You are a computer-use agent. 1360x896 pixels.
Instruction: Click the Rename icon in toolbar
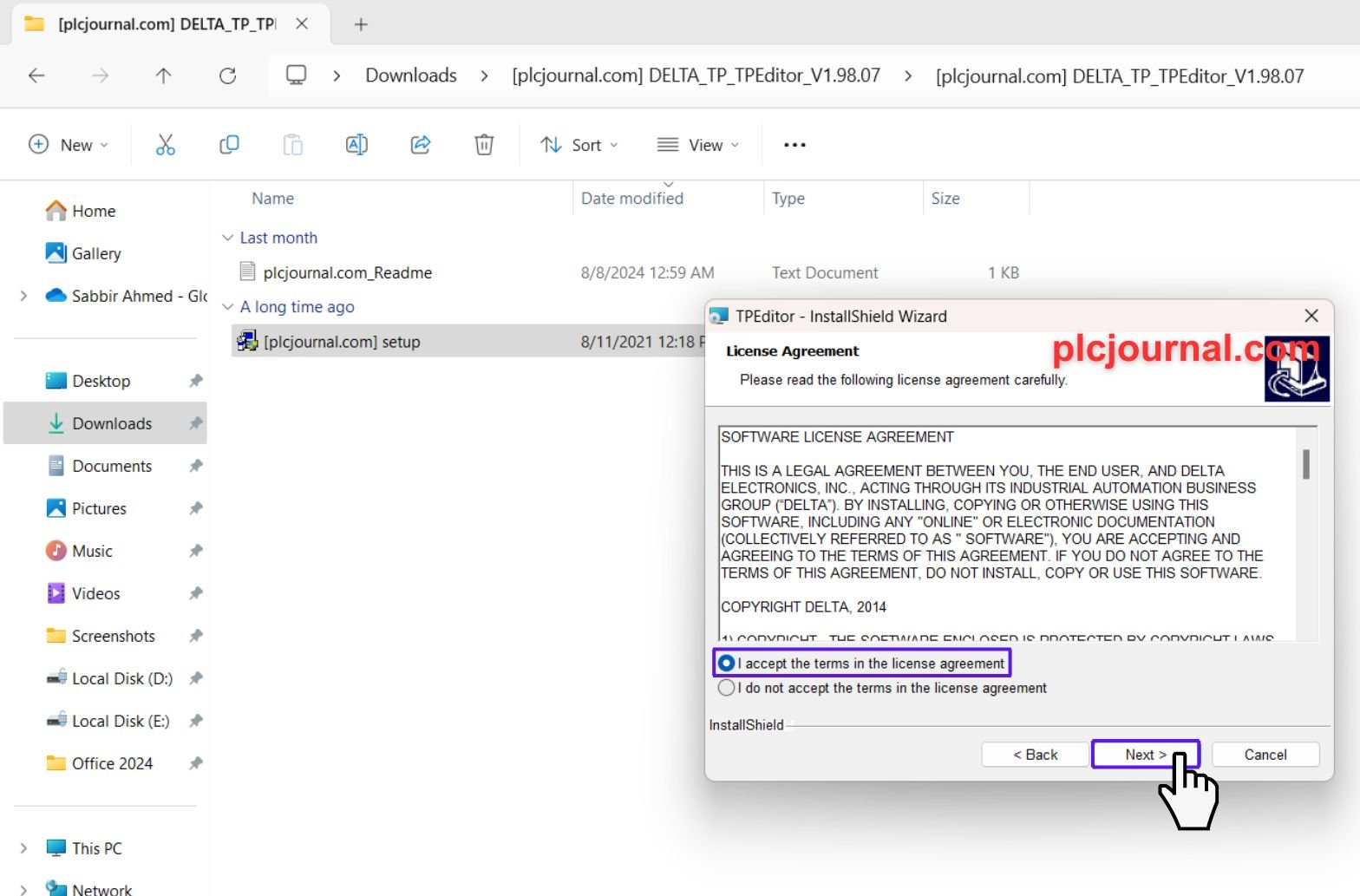coord(356,145)
